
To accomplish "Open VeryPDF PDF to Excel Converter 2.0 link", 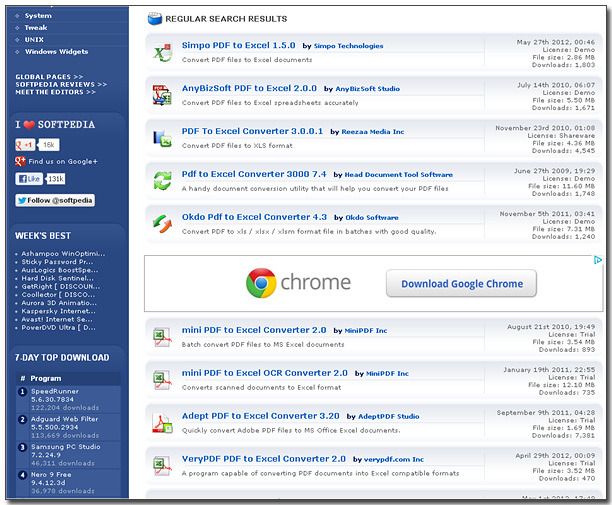I will pyautogui.click(x=264, y=459).
